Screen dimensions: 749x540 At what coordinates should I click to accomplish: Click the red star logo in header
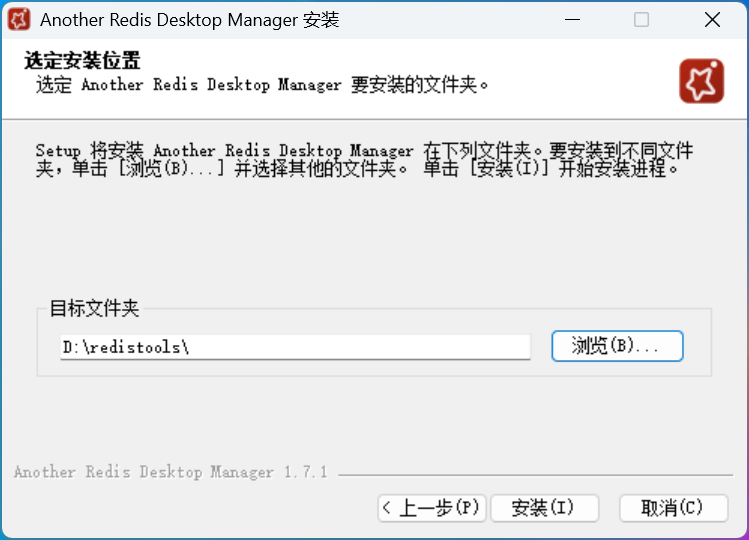701,81
